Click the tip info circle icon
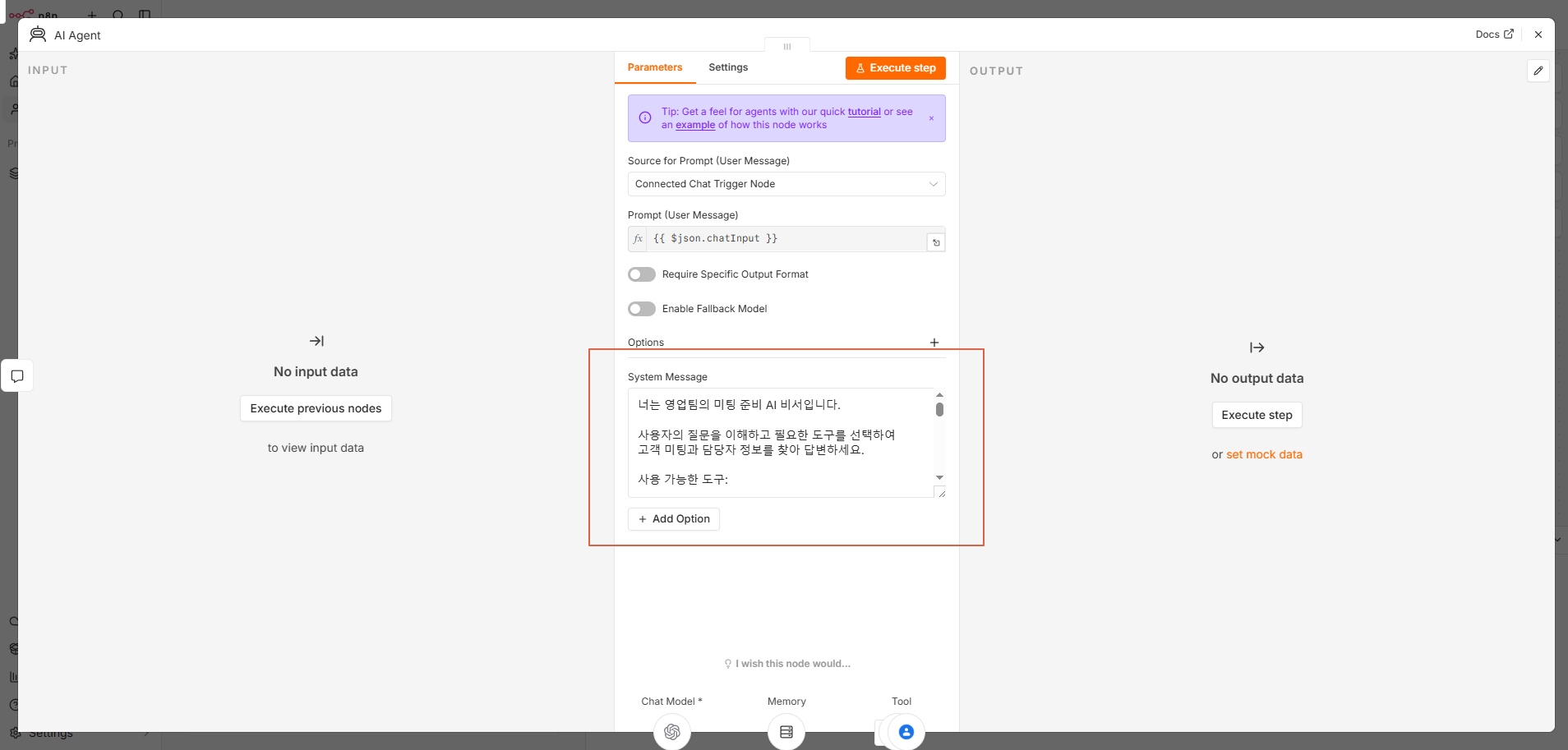 [x=645, y=117]
